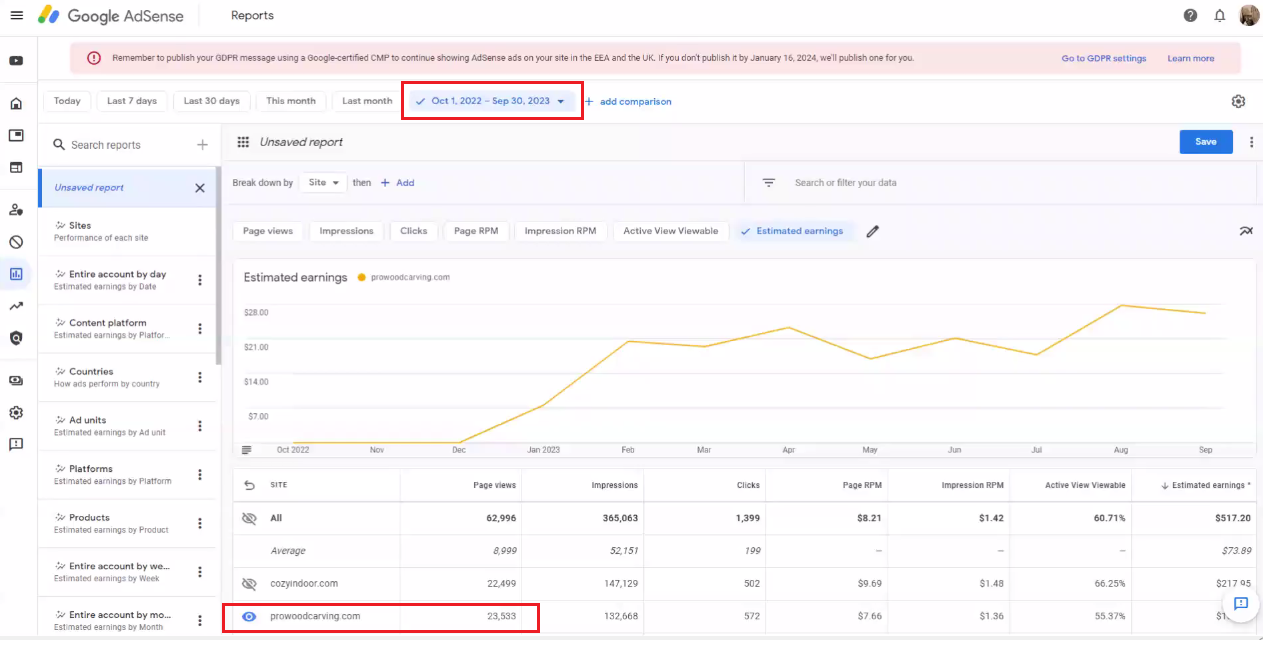Toggle chart visibility for the All row
The width and height of the screenshot is (1263, 648).
(x=250, y=518)
